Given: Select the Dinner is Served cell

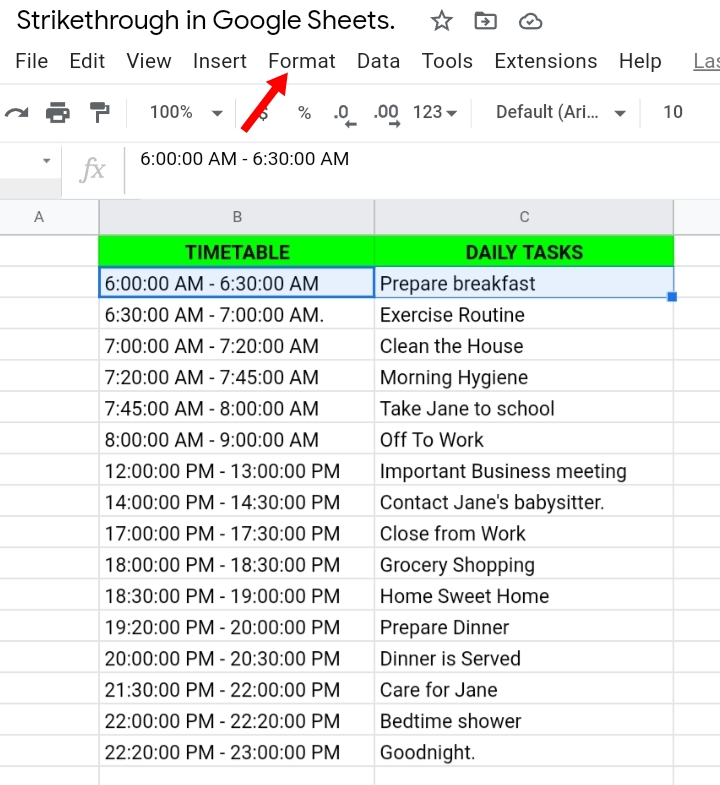Looking at the screenshot, I should 524,658.
